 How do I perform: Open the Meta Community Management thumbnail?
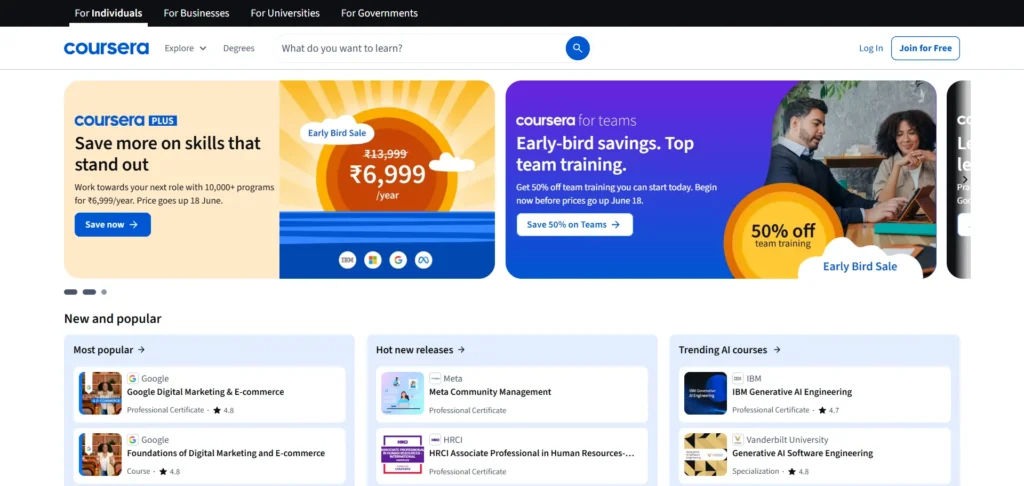tap(402, 393)
